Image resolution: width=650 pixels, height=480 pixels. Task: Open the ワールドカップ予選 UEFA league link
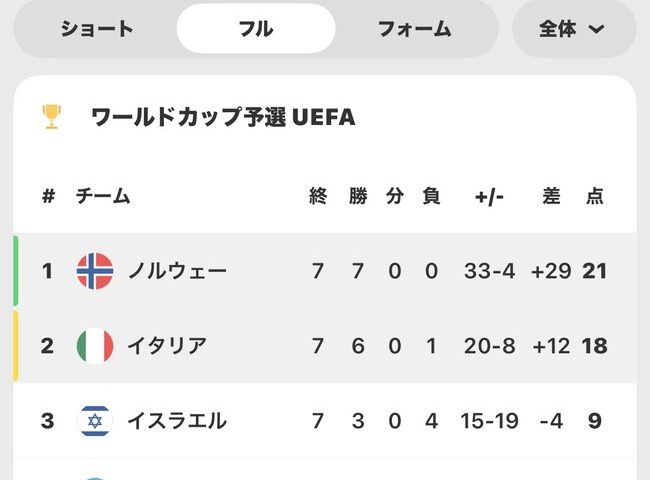(x=223, y=117)
